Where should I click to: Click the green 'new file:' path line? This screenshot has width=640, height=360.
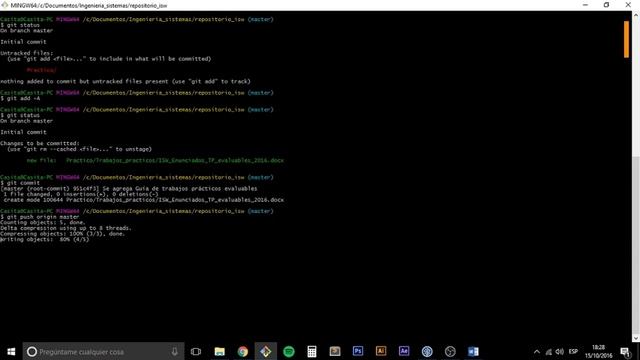pos(155,160)
